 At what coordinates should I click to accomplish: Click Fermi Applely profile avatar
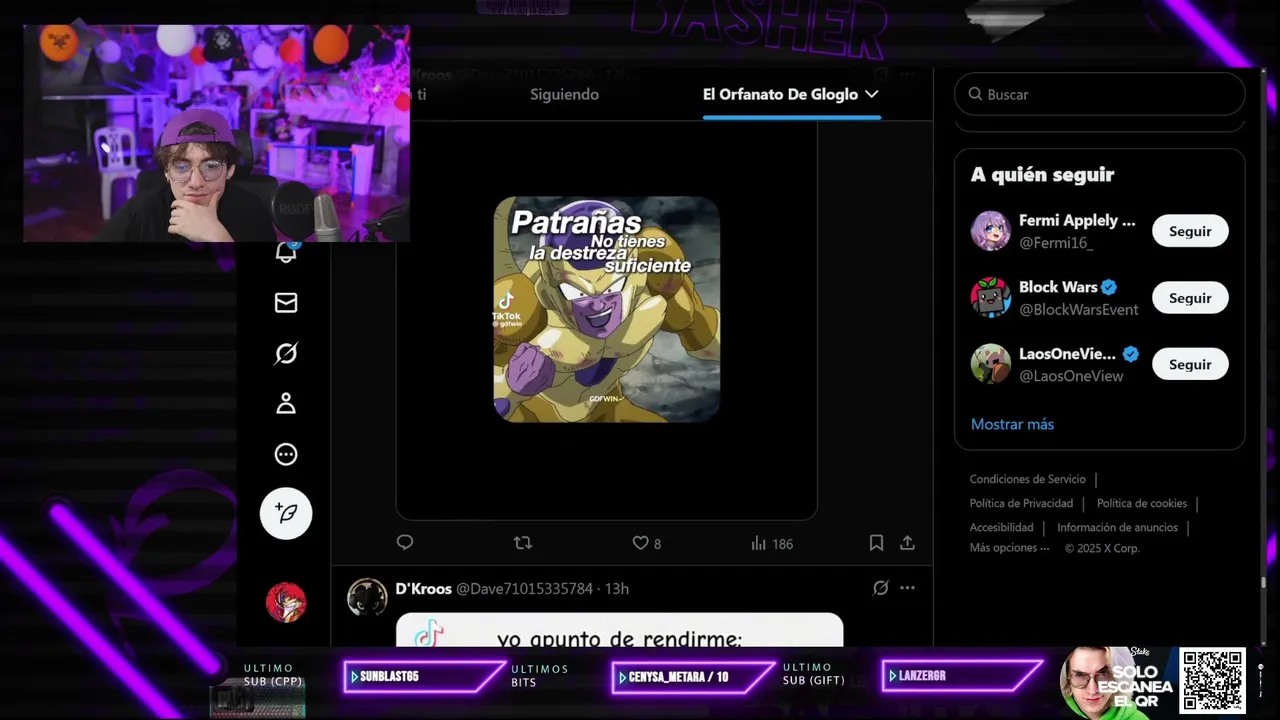tap(990, 231)
